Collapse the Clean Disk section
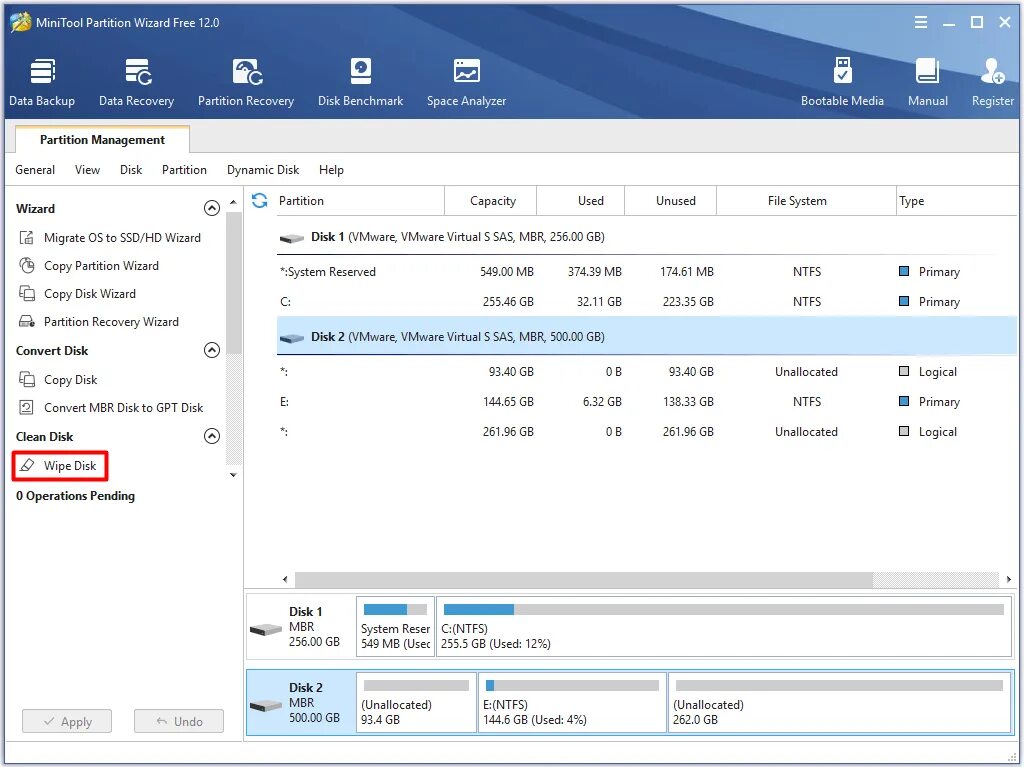Screen dimensions: 1024x767 212,436
